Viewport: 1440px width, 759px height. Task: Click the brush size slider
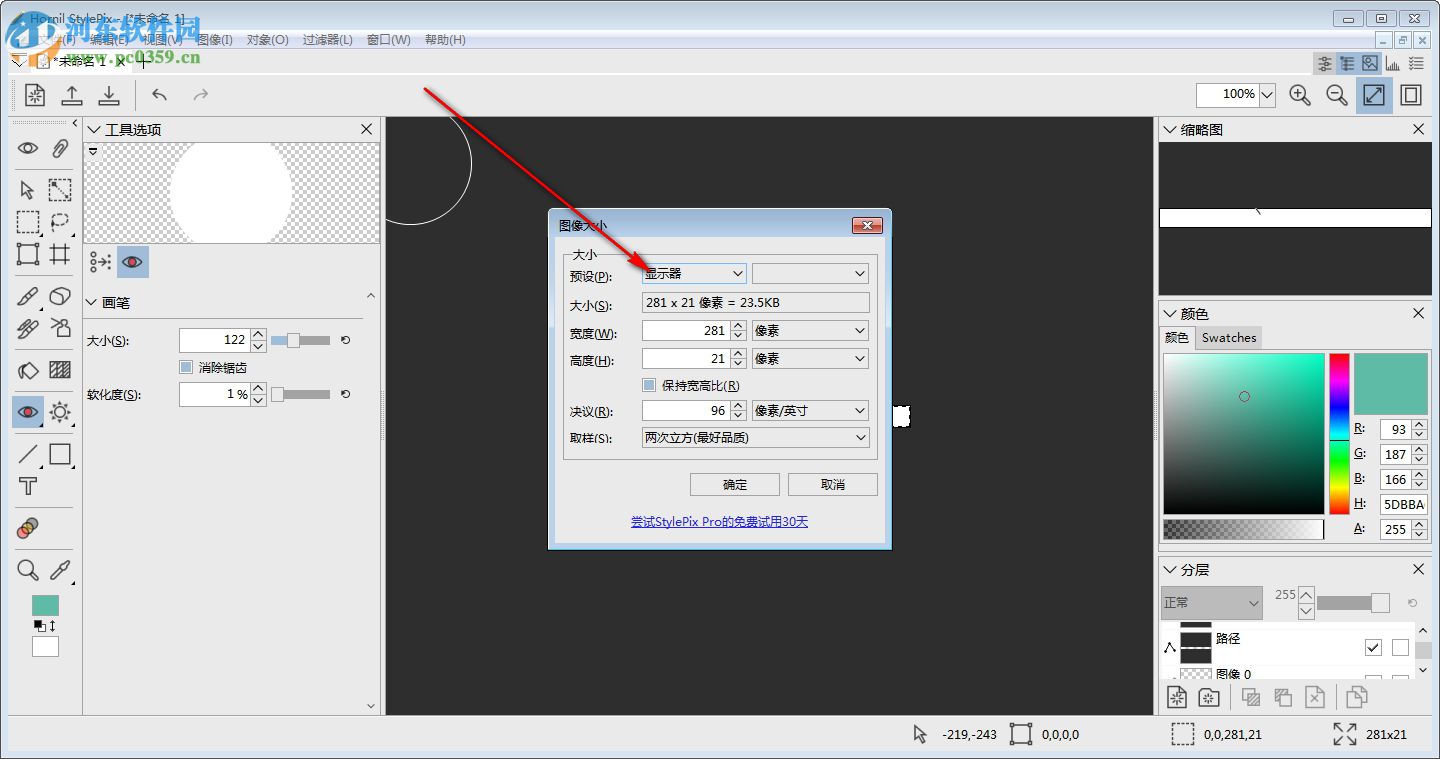click(300, 341)
